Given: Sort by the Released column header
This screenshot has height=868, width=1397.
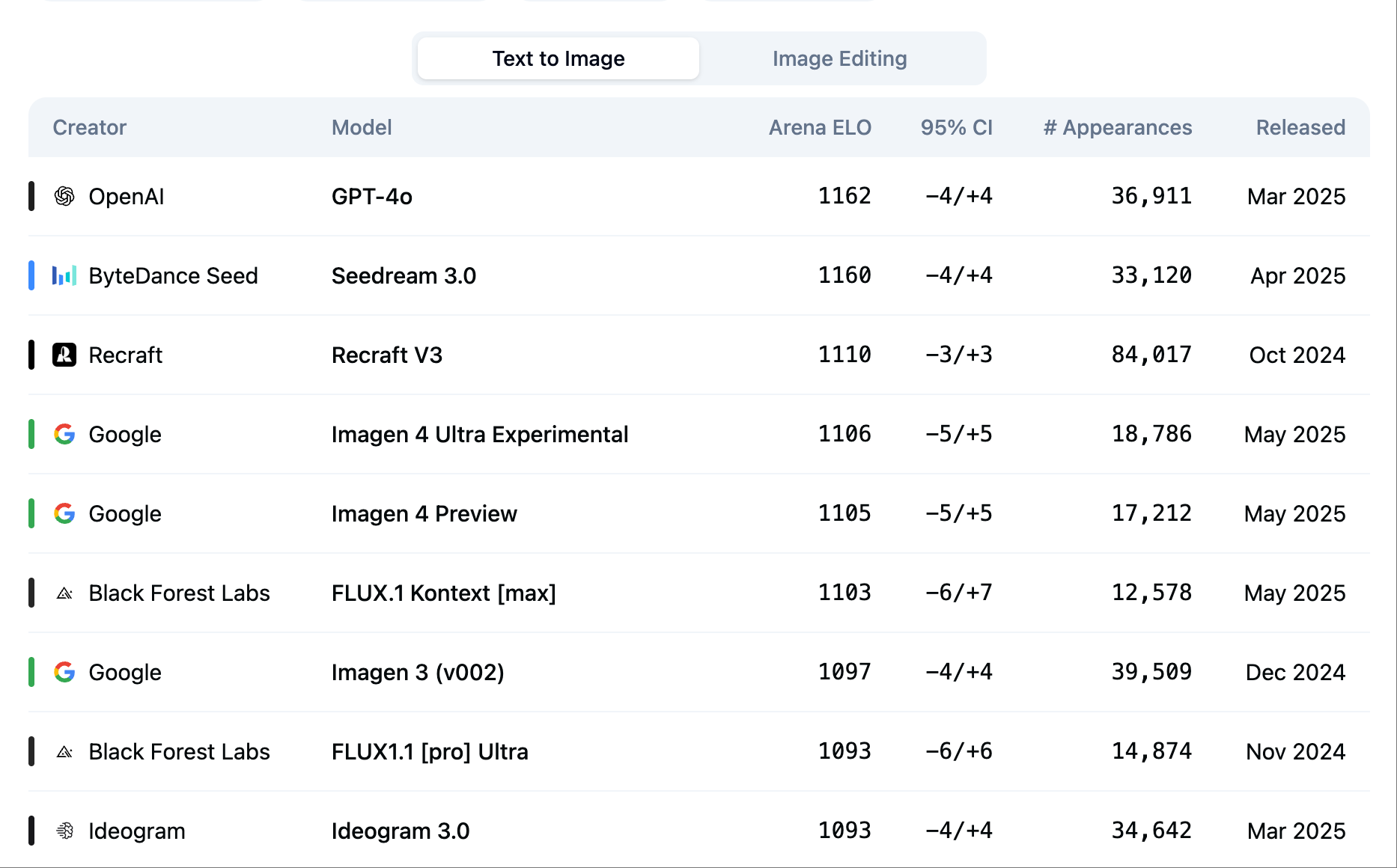Looking at the screenshot, I should [x=1300, y=127].
